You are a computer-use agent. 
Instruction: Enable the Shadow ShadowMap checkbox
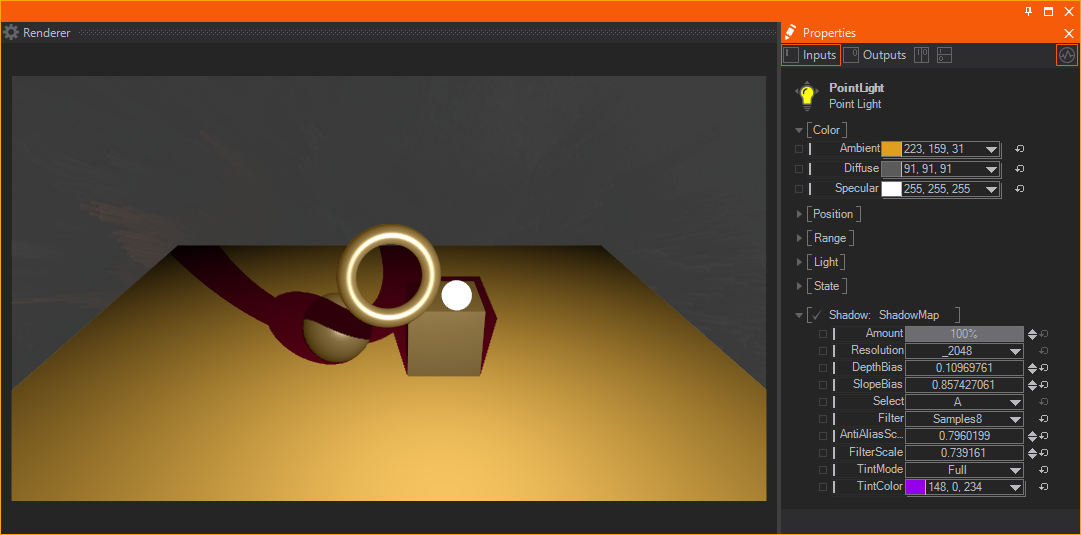pyautogui.click(x=816, y=315)
